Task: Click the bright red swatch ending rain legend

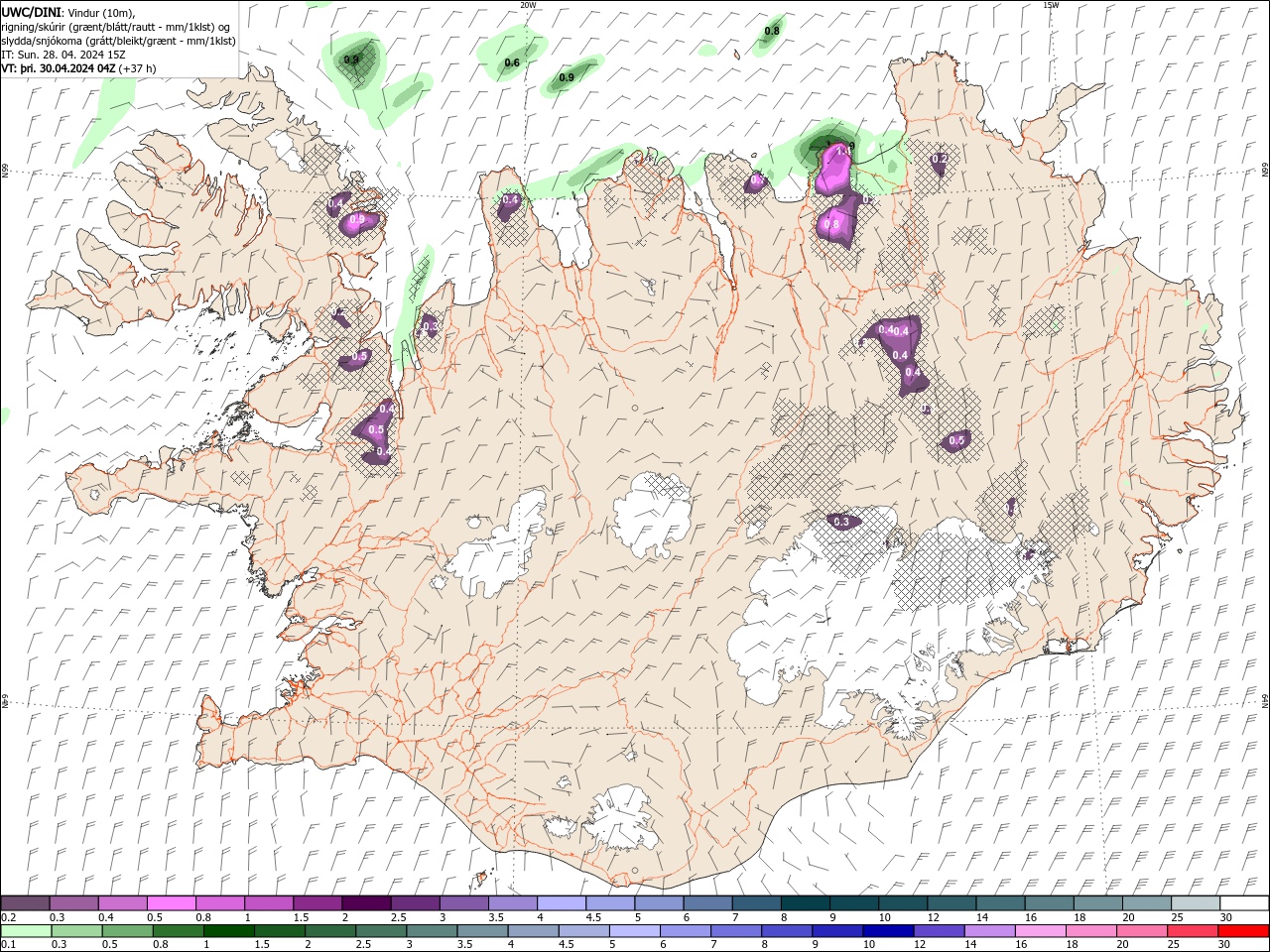Action: (1244, 931)
